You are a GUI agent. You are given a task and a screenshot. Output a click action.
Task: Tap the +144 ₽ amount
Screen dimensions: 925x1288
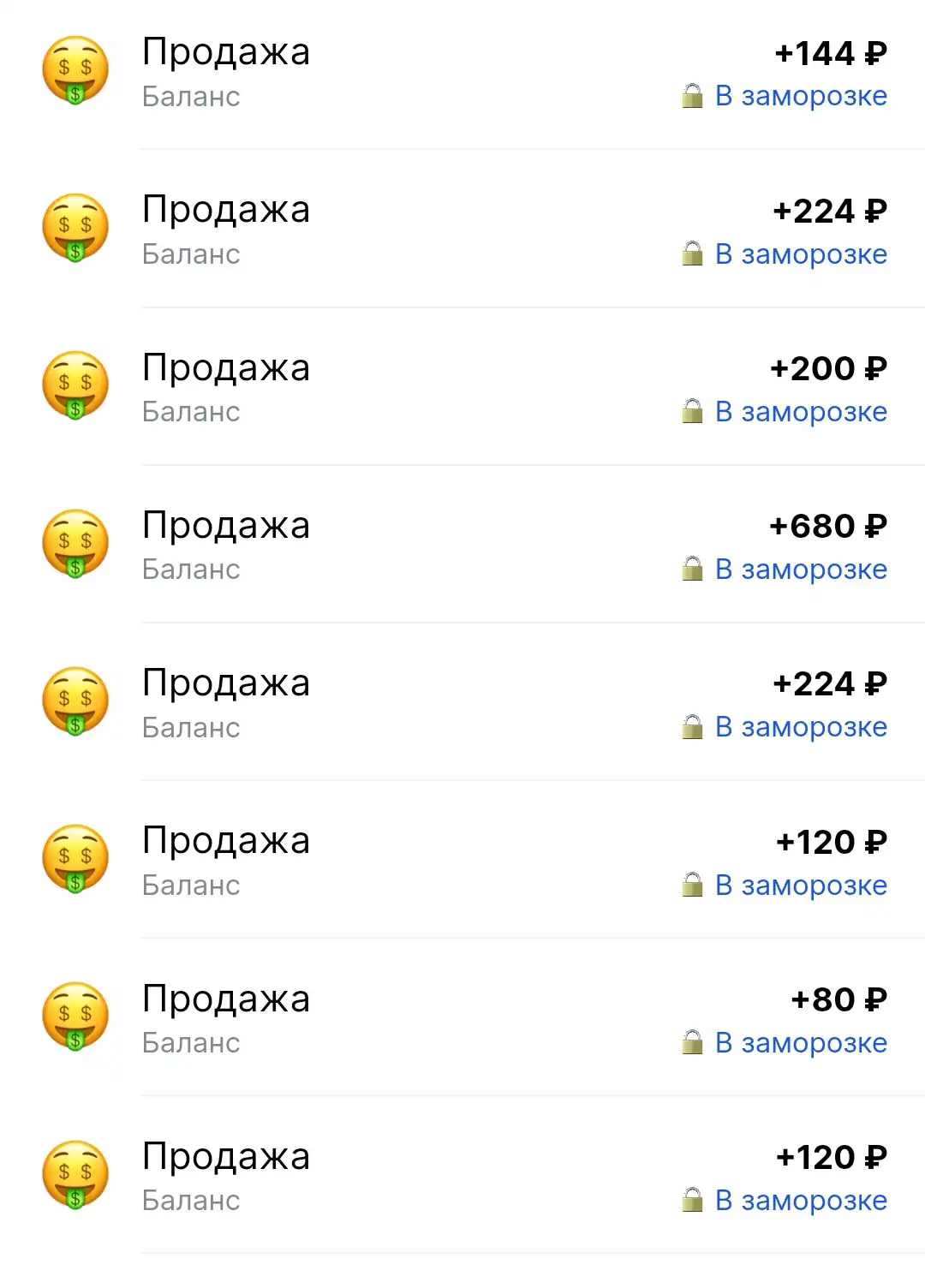(x=831, y=54)
